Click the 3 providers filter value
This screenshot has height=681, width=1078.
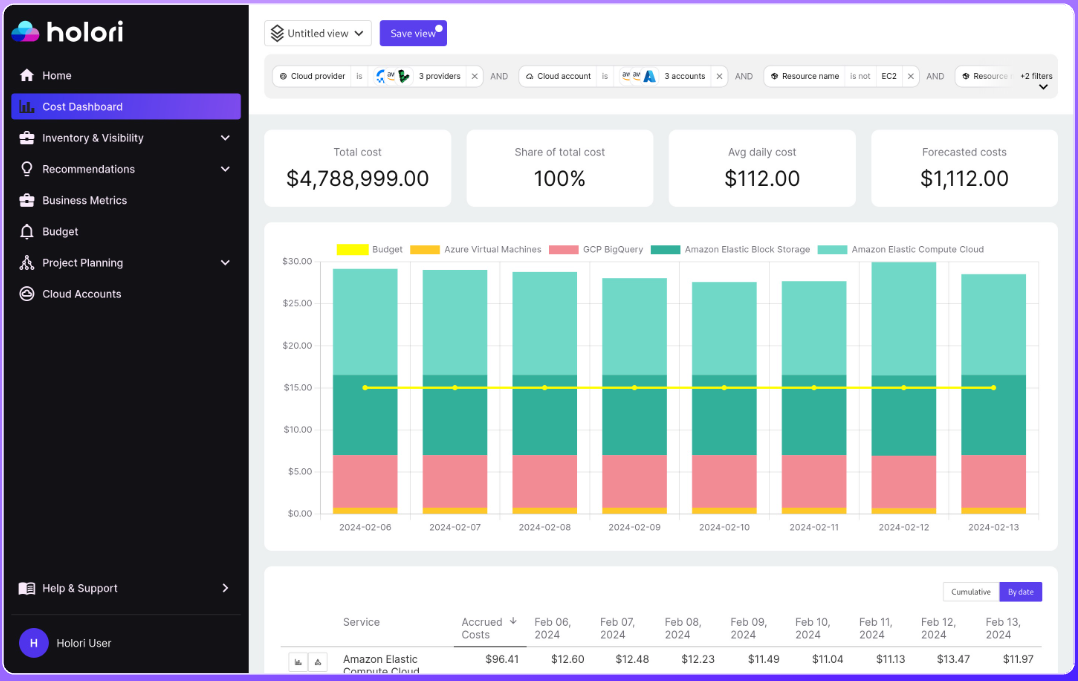point(439,76)
